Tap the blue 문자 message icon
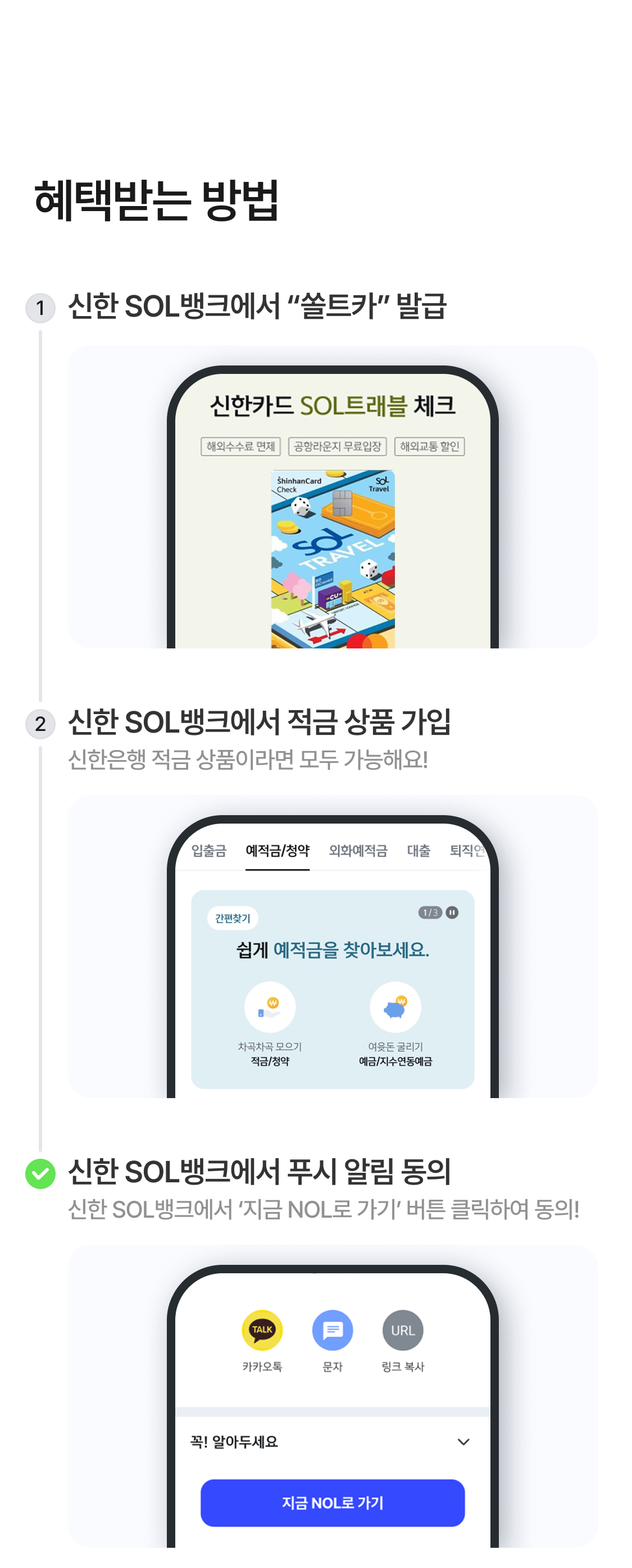 coord(333,1330)
